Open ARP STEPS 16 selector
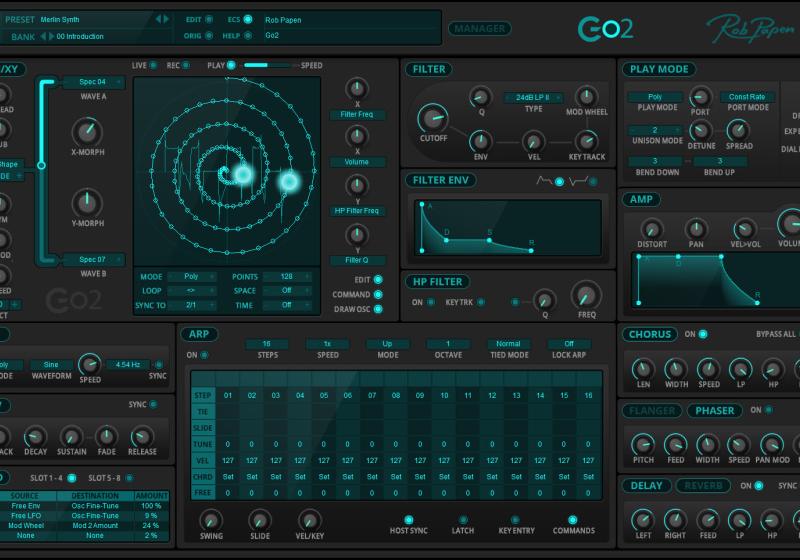Image resolution: width=800 pixels, height=560 pixels. [267, 344]
